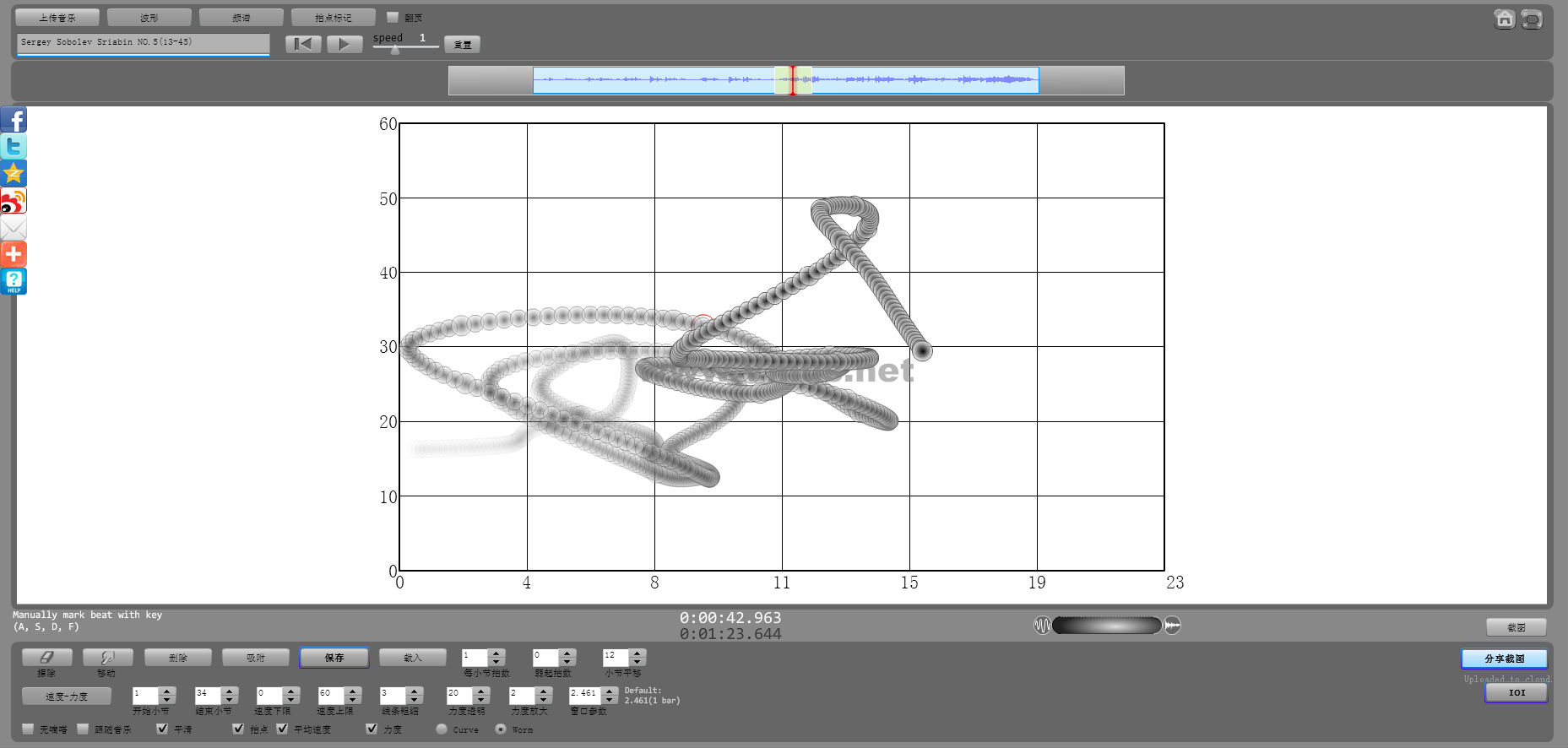Click the song title text field

pyautogui.click(x=144, y=43)
